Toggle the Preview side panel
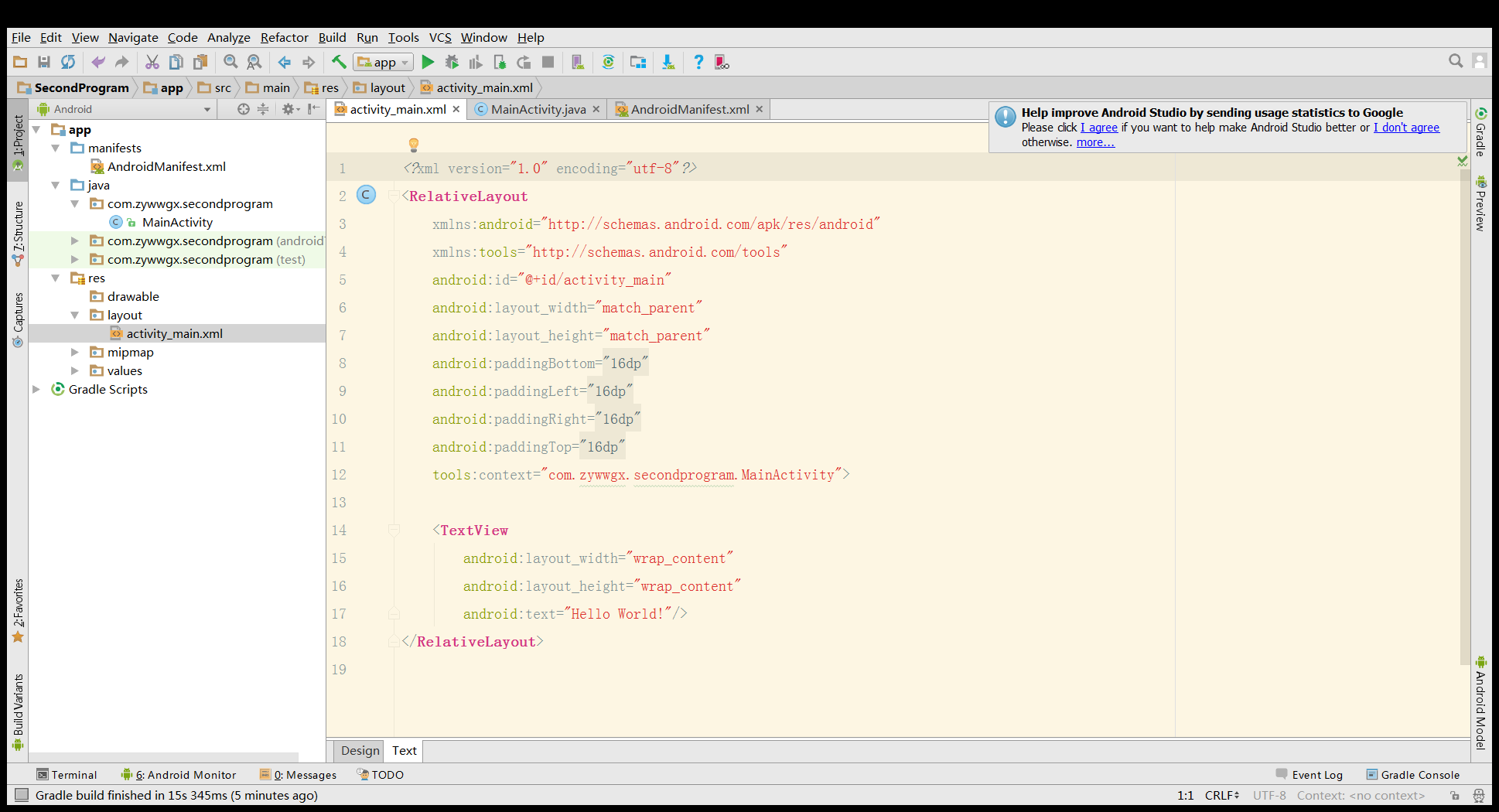The width and height of the screenshot is (1499, 812). click(x=1480, y=203)
